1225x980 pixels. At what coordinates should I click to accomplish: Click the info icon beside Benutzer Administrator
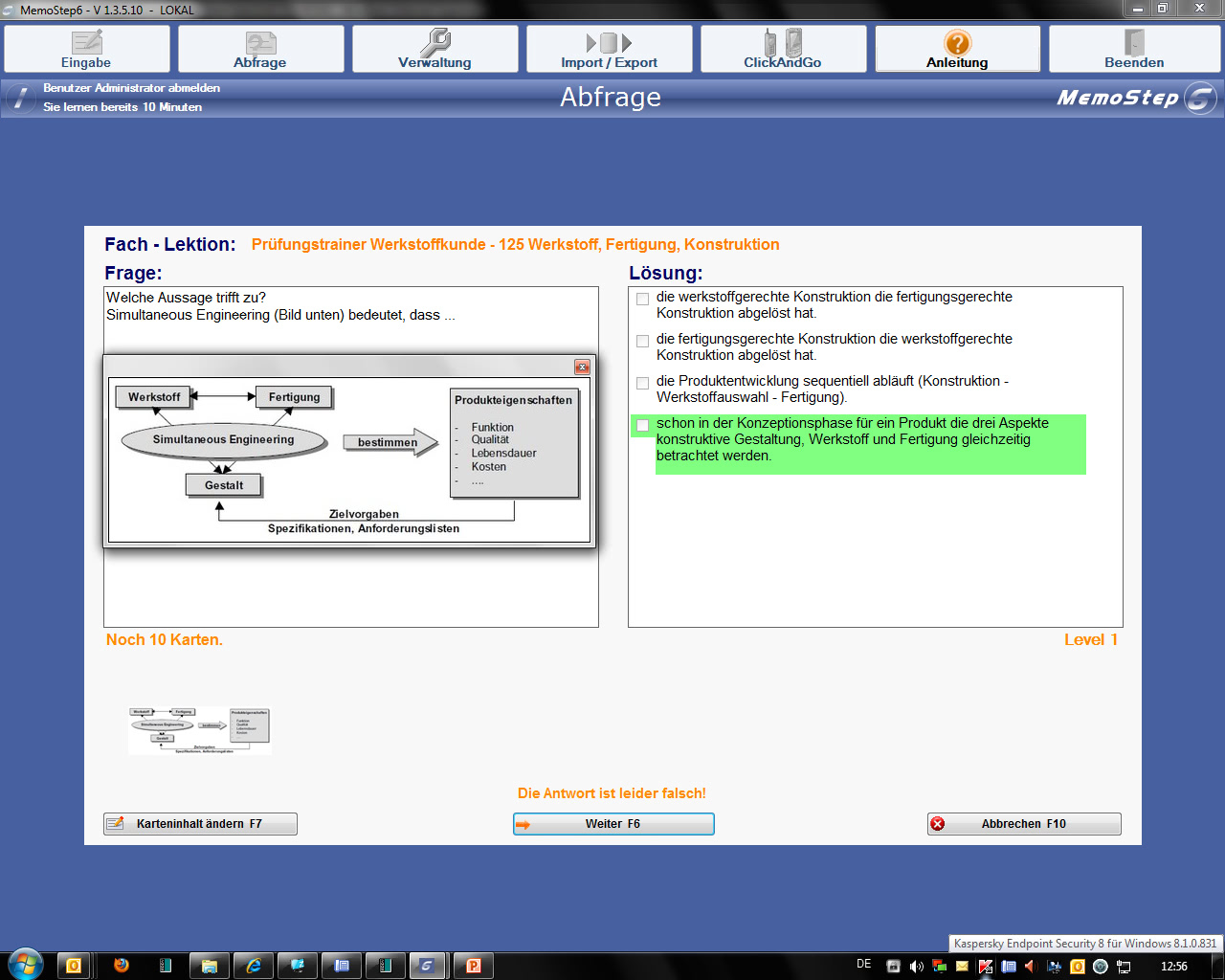[x=20, y=98]
